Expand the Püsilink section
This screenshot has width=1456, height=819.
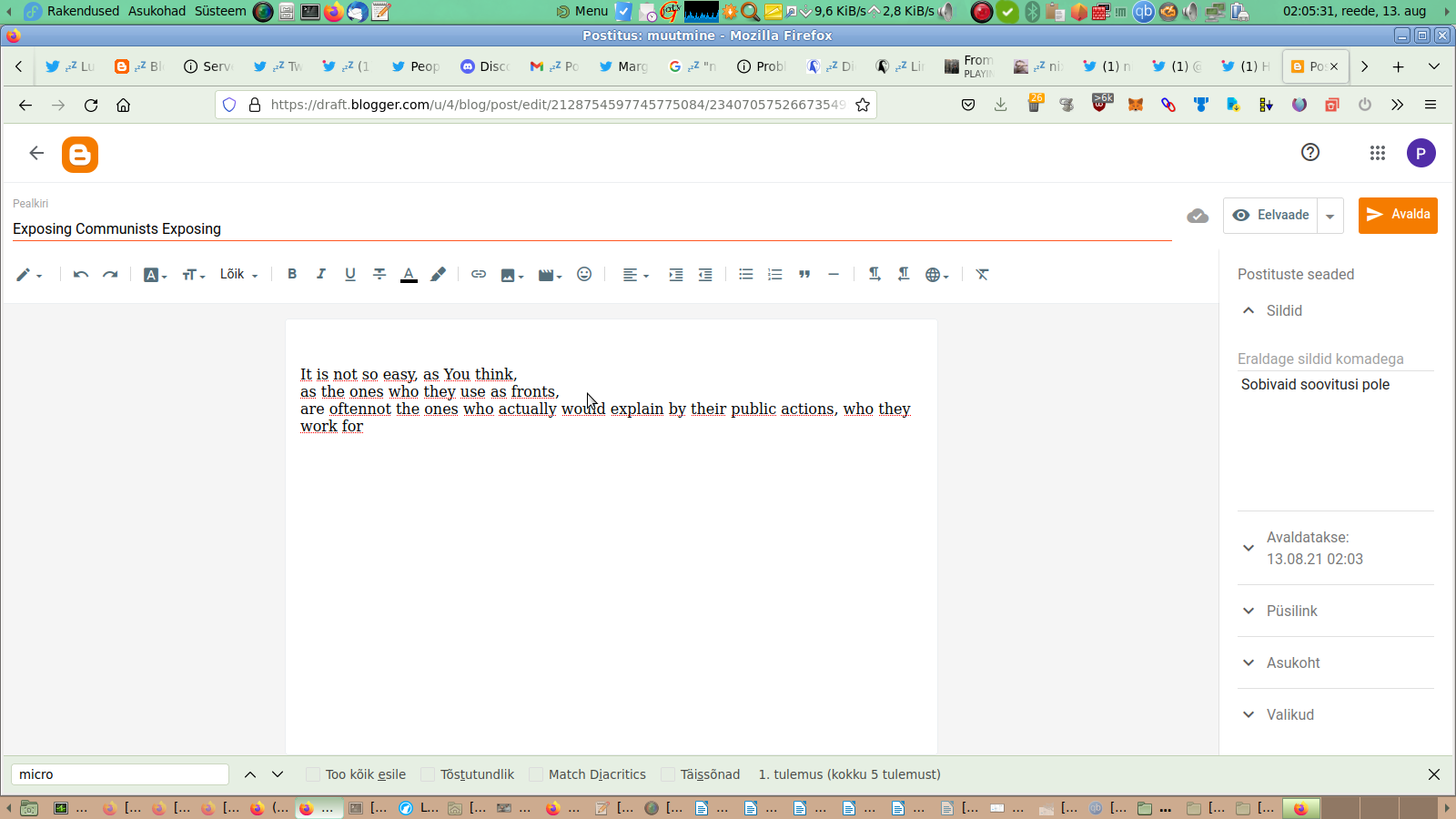point(1291,611)
